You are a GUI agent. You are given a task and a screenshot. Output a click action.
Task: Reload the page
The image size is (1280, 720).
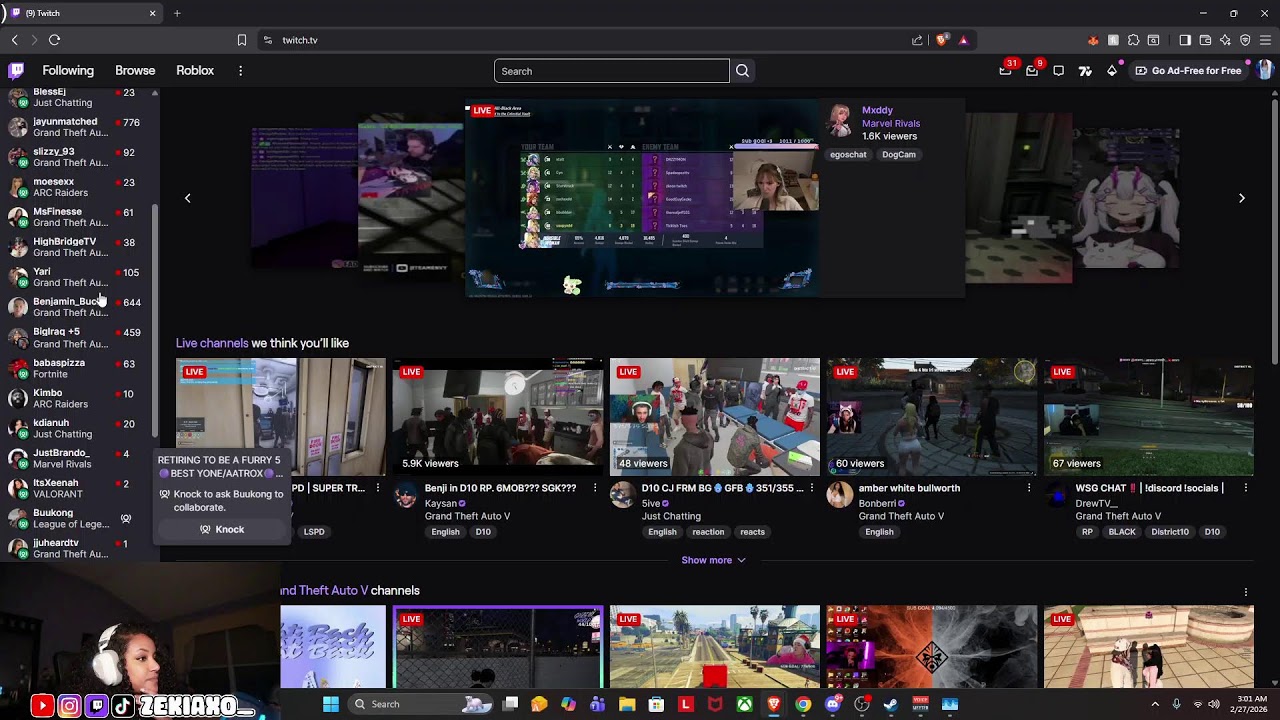coord(54,40)
